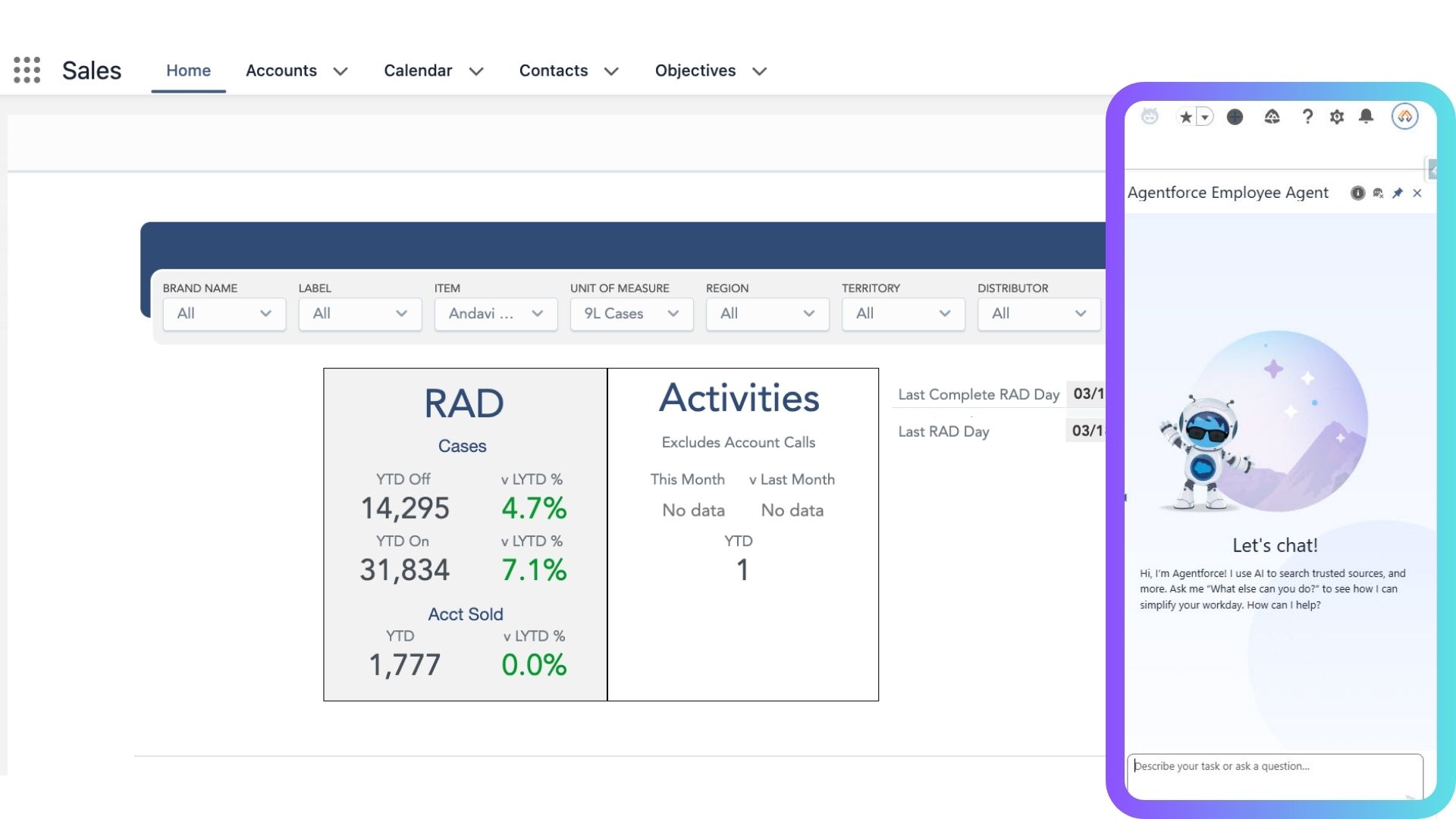This screenshot has height=819, width=1456.
Task: Open the Unit of Measure dropdown
Action: pos(631,314)
